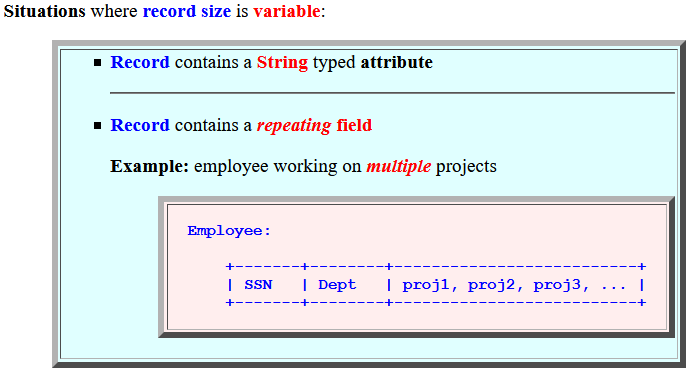Click the red word 'field'
The width and height of the screenshot is (692, 374).
point(354,125)
